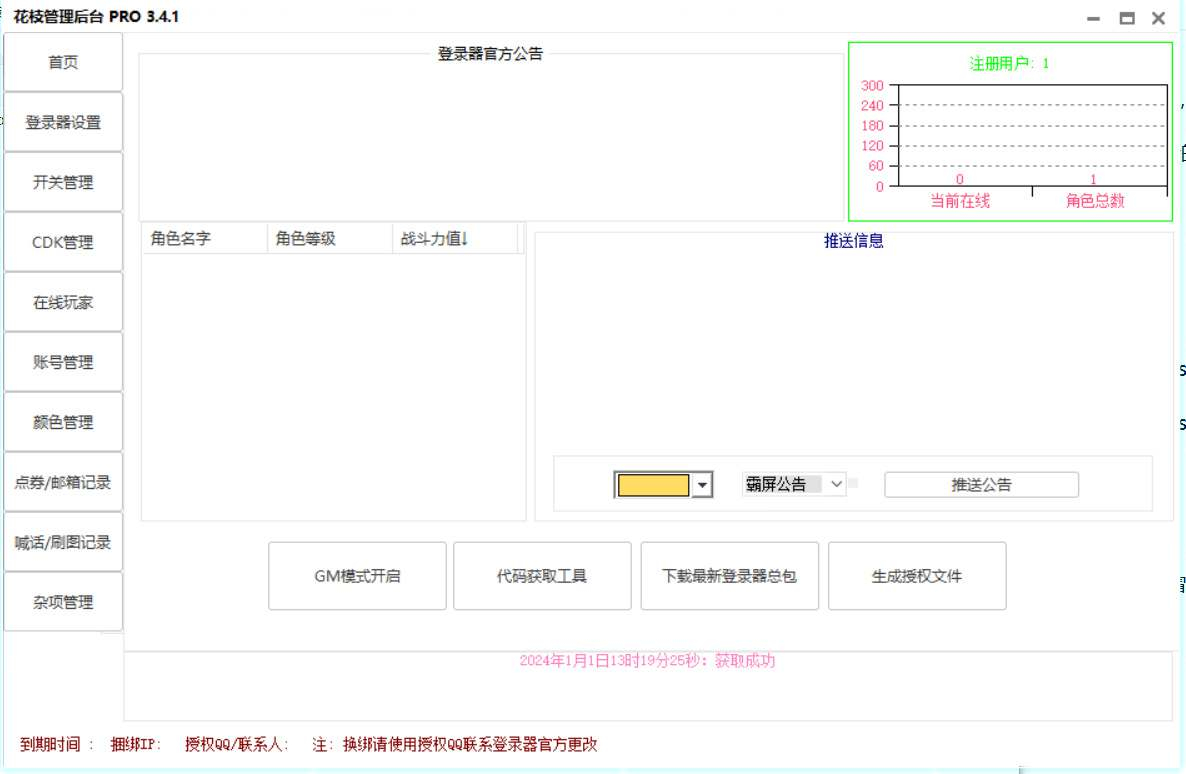Screen dimensions: 1186x774
Task: Select the CDK管理 sidebar item
Action: (63, 242)
